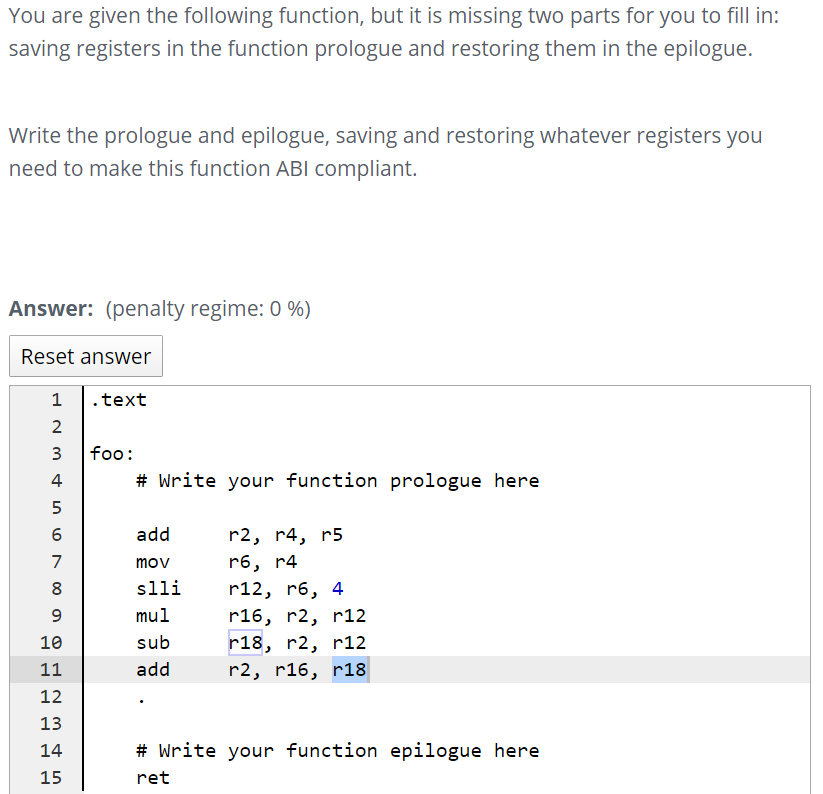823x794 pixels.
Task: Select line number 6 in the gutter
Action: coord(56,534)
